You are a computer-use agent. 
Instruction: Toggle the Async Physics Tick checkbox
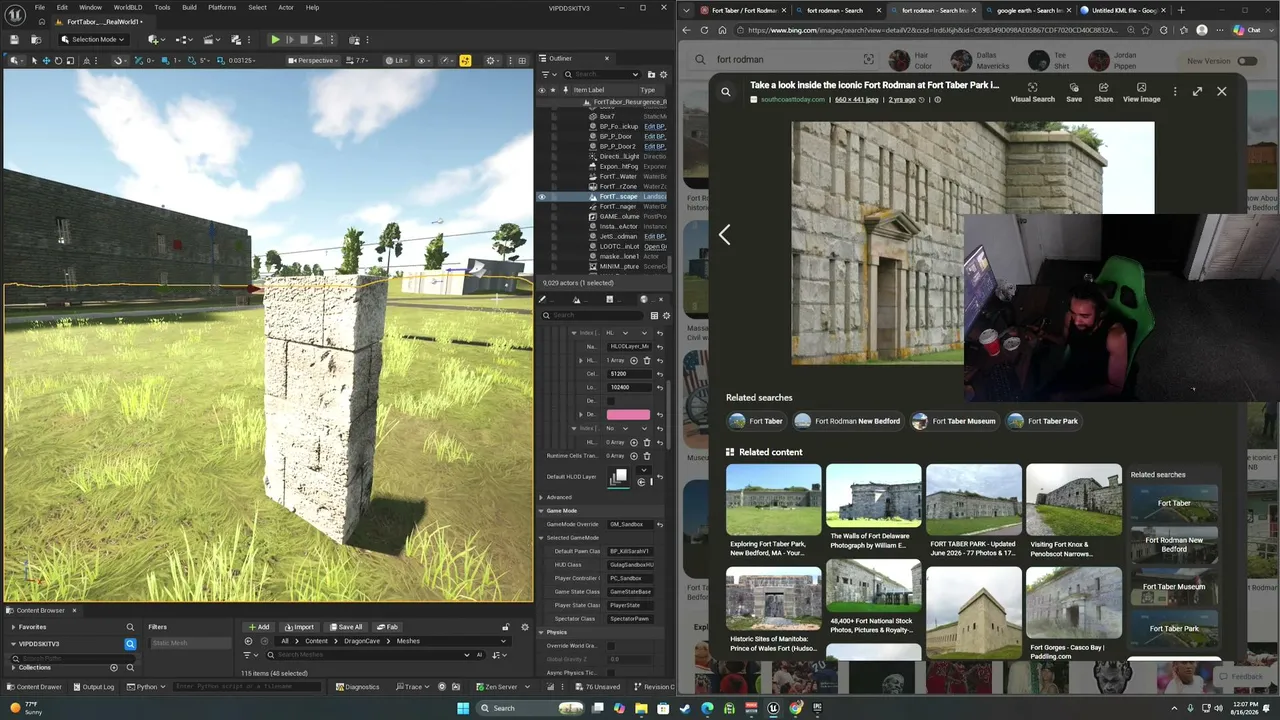pyautogui.click(x=612, y=673)
